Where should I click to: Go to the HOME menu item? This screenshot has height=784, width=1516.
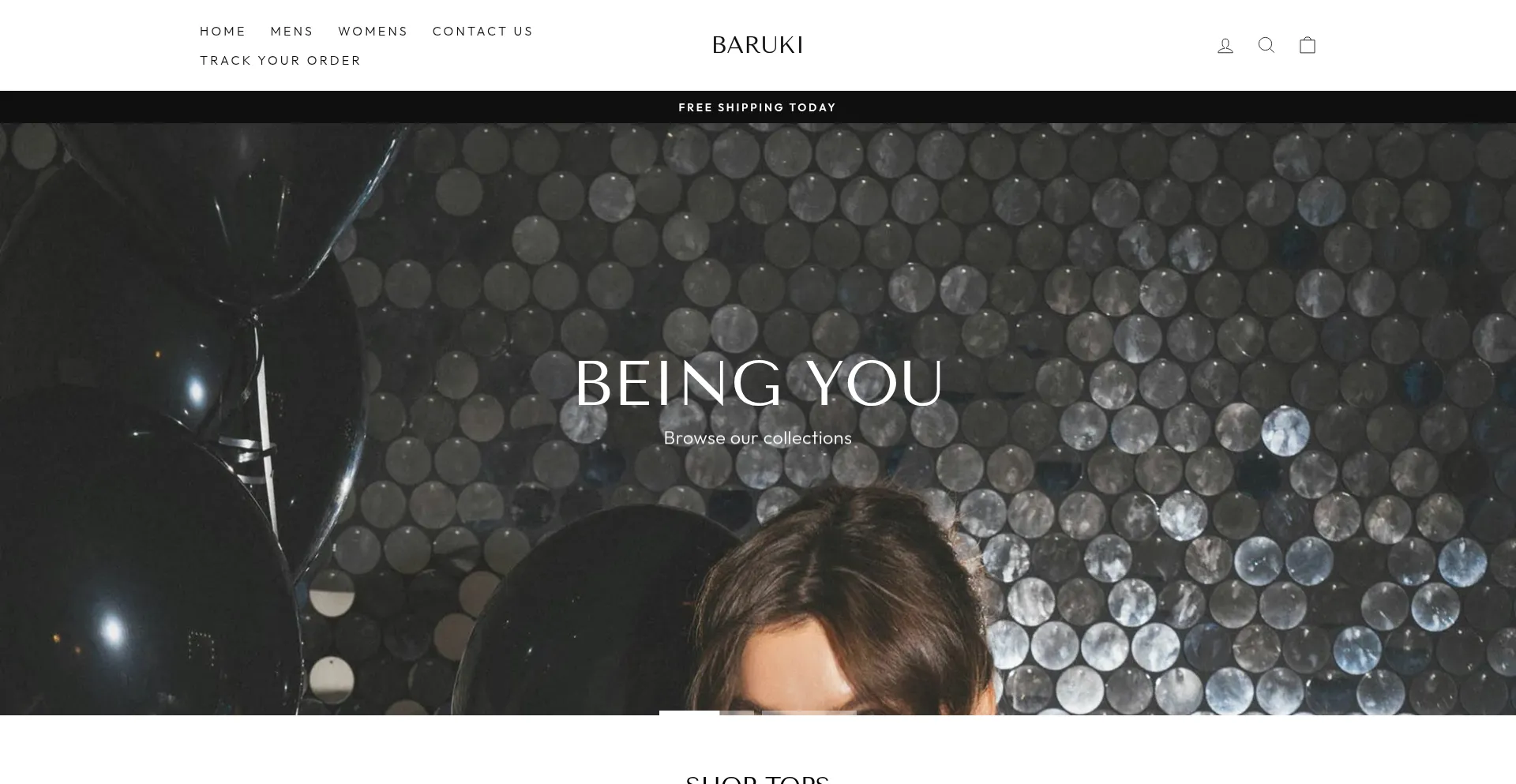(x=223, y=31)
